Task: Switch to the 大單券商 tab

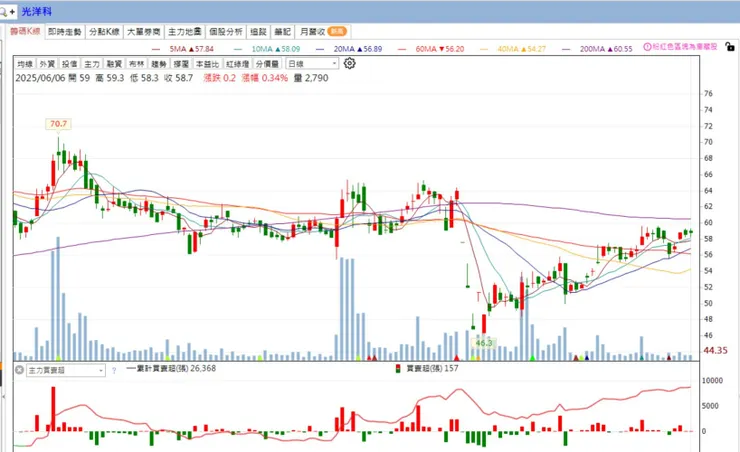Action: point(144,32)
